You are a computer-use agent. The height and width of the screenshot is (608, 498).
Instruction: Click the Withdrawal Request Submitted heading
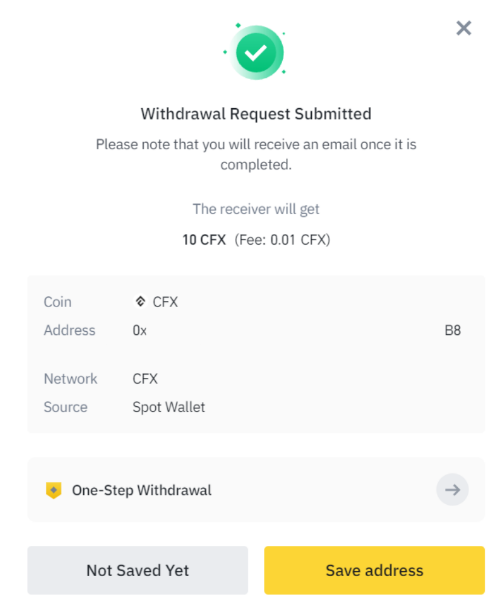click(x=256, y=114)
